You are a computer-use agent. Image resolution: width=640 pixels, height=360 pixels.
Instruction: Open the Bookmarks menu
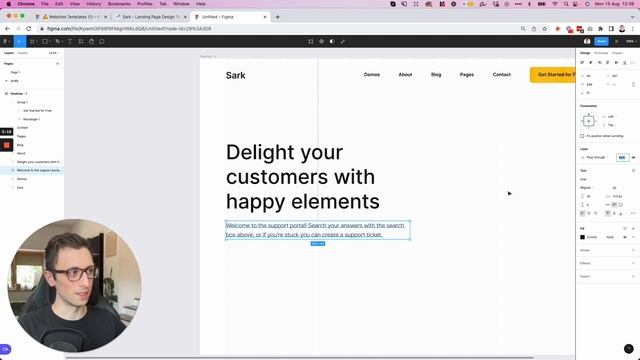click(119, 4)
